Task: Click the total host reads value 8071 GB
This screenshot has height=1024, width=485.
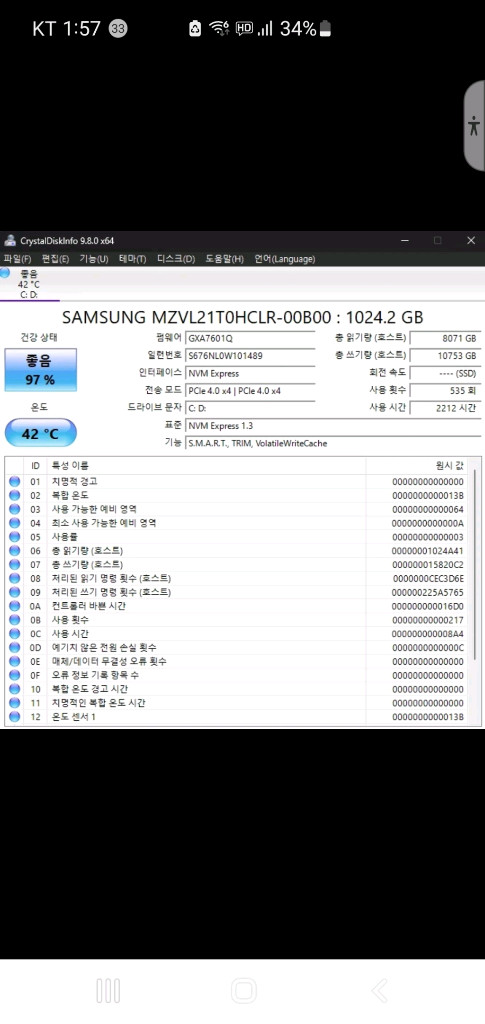Action: click(x=446, y=338)
